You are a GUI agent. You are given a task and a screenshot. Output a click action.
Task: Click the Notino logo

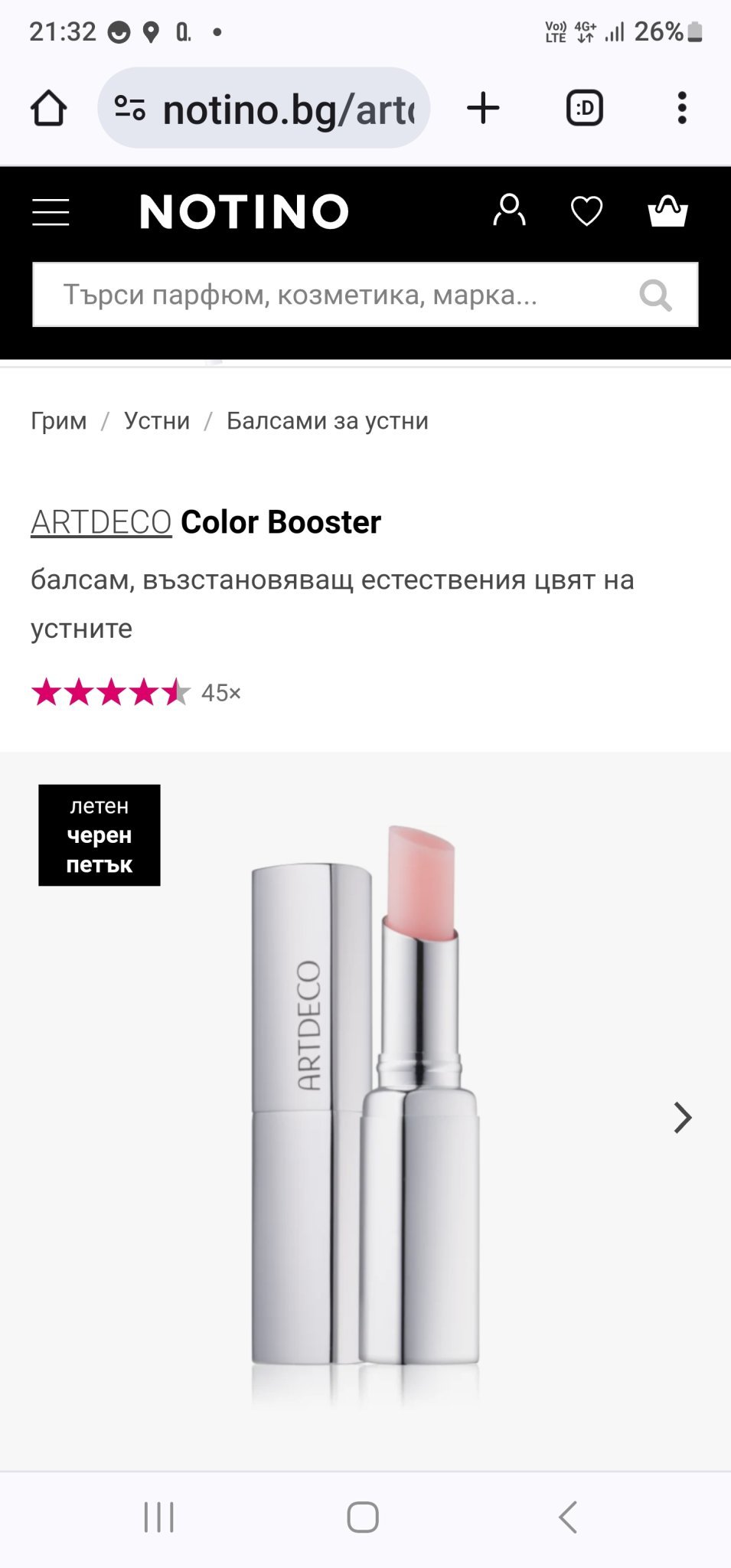tap(244, 211)
